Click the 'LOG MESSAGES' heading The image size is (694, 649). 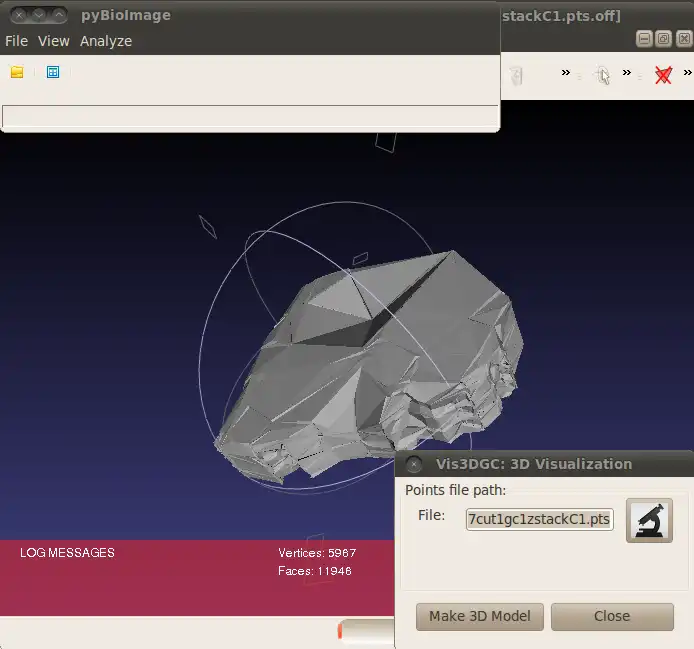(x=67, y=553)
